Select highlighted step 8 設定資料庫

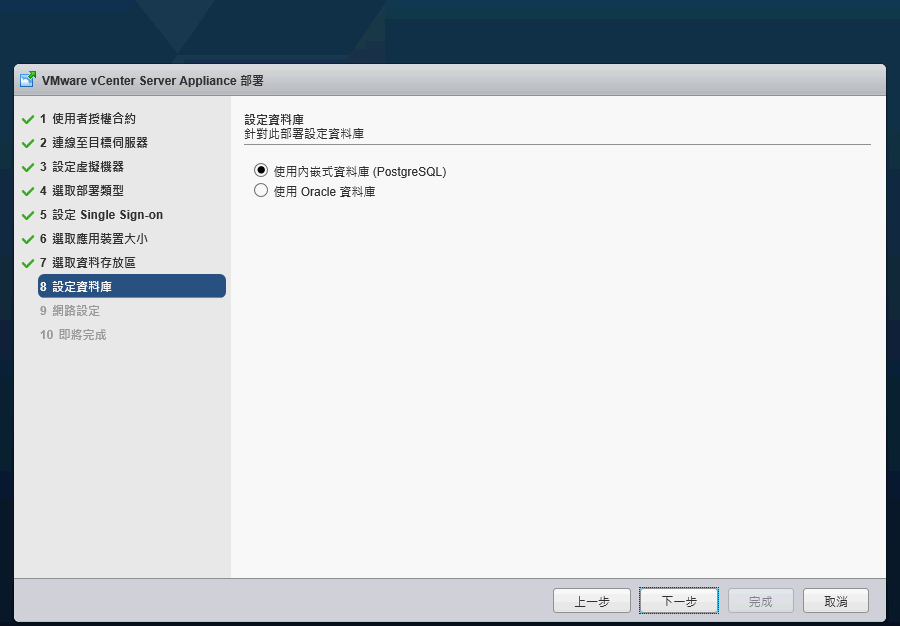132,286
